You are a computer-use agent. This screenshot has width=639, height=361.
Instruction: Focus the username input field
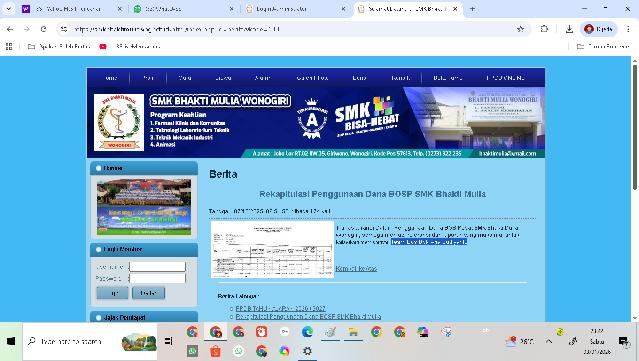click(157, 266)
